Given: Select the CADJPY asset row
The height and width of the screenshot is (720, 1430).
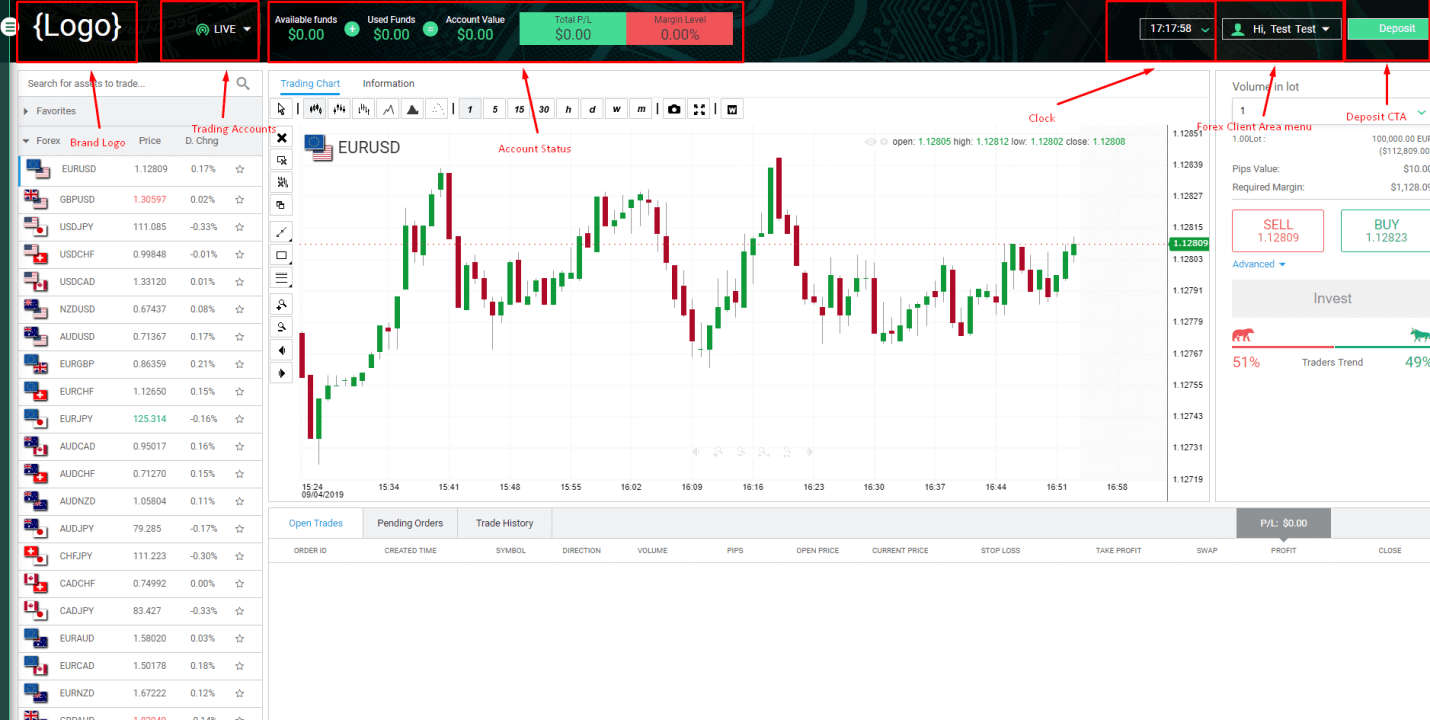Looking at the screenshot, I should click(x=140, y=610).
